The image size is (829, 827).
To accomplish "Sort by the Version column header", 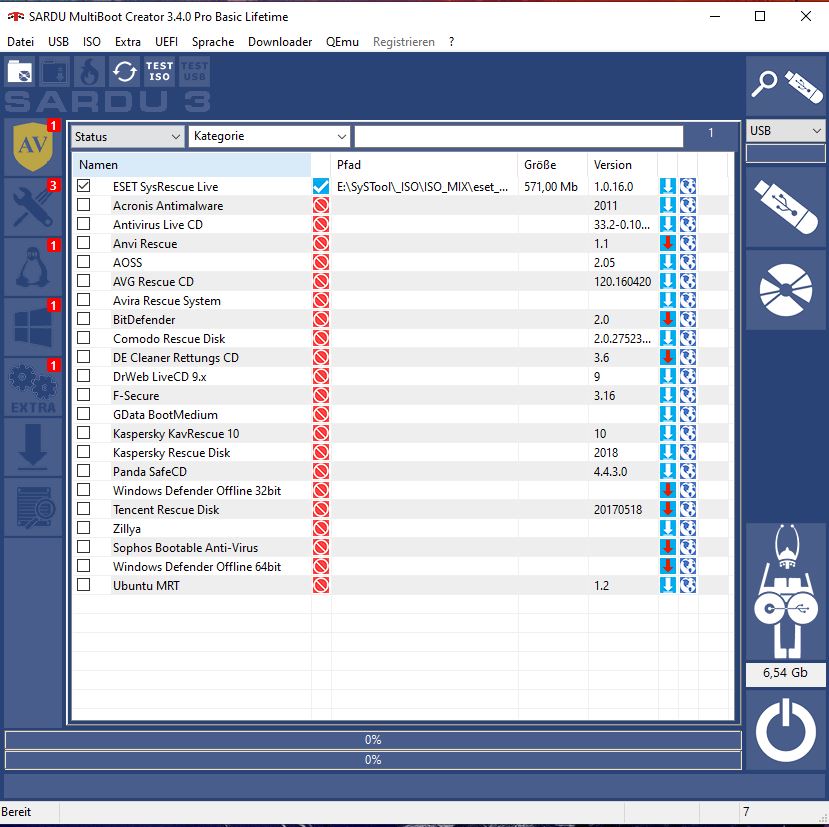I will 623,165.
